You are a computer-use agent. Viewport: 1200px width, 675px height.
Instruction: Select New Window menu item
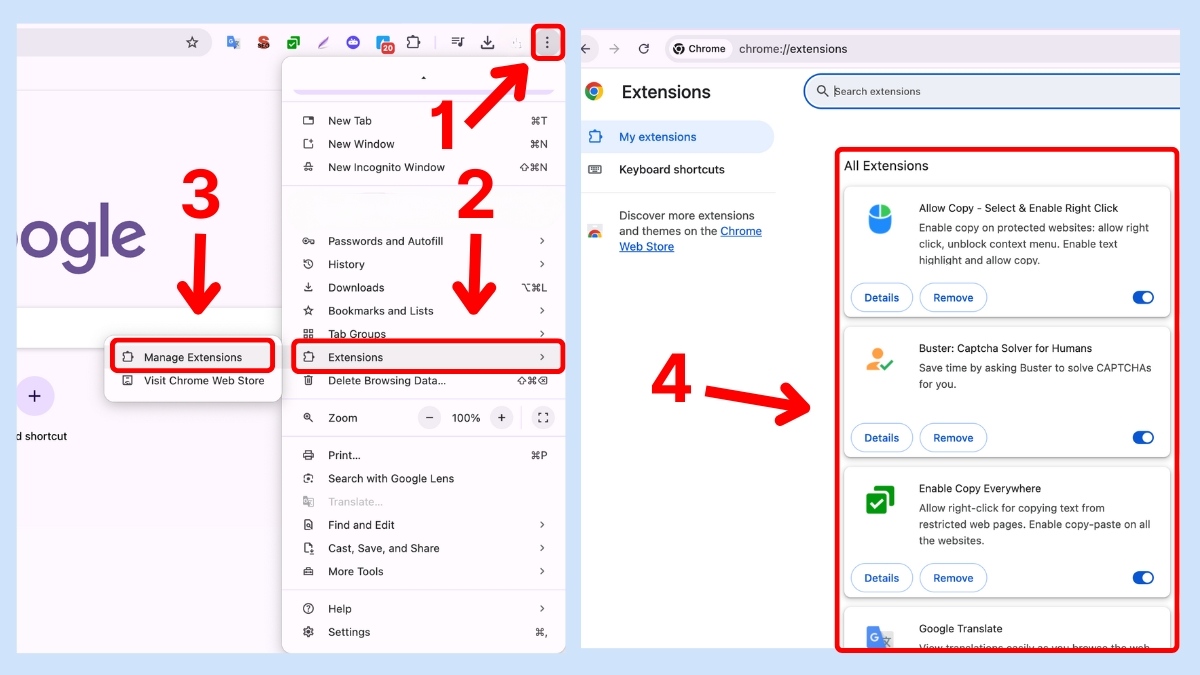424,144
